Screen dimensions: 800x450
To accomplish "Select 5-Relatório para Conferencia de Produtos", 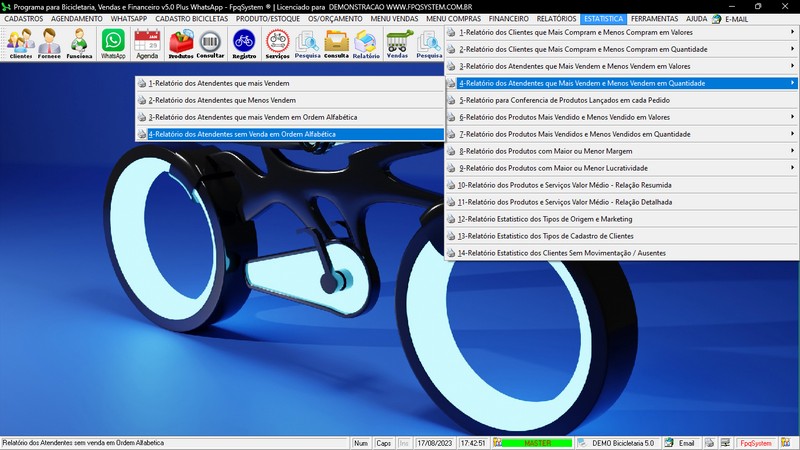I will pos(621,100).
